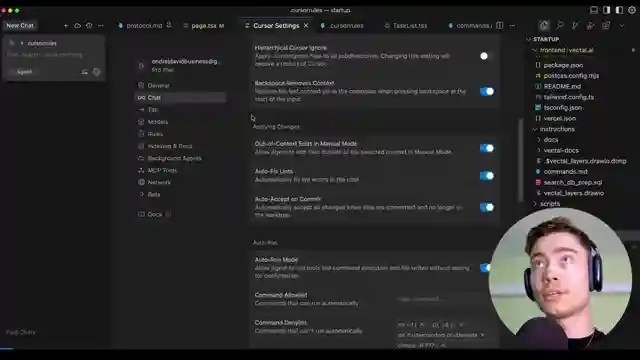Open the Tab settings section
Viewport: 640px width, 360px height.
point(180,109)
